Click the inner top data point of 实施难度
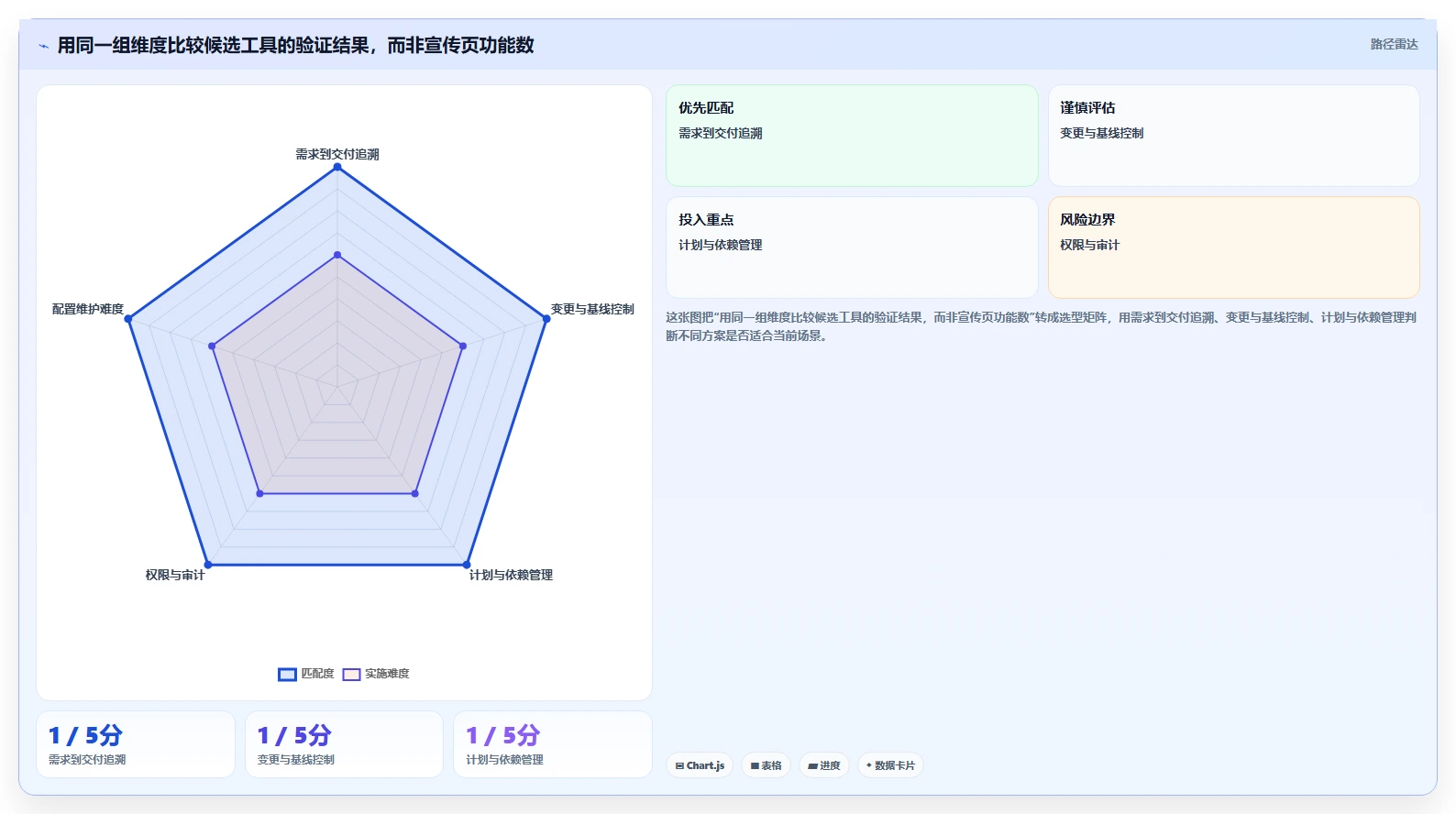 coord(337,255)
